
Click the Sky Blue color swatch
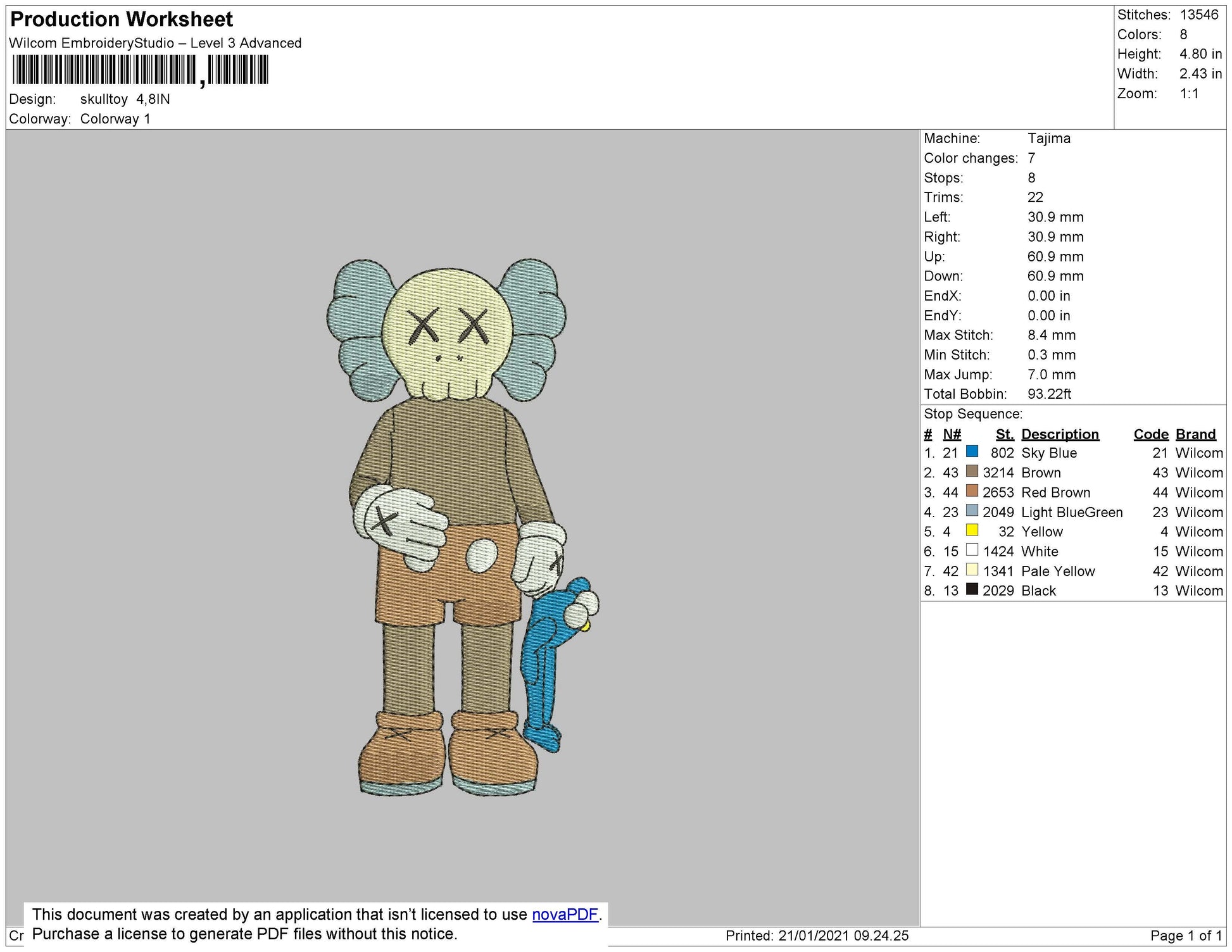coord(972,451)
